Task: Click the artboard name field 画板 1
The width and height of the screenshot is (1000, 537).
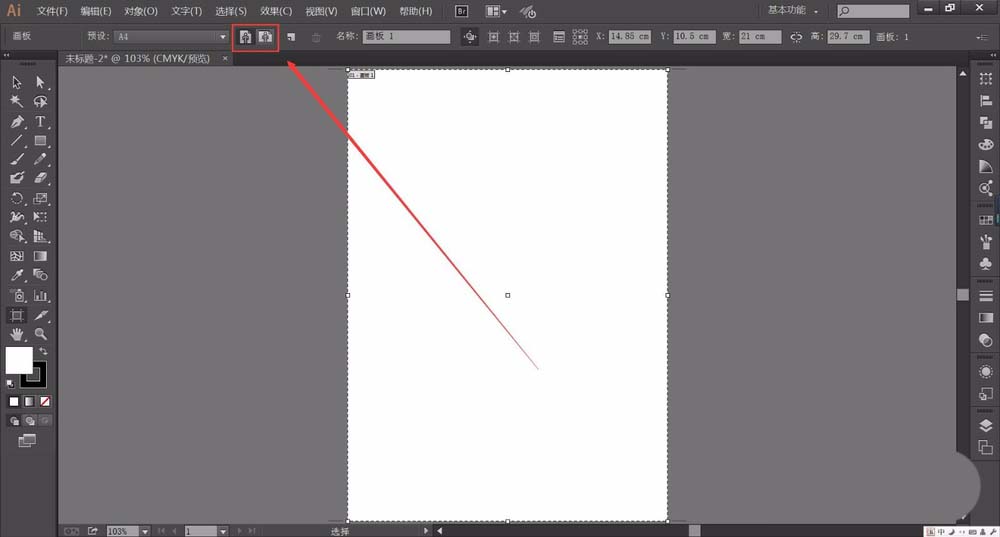Action: pyautogui.click(x=406, y=37)
